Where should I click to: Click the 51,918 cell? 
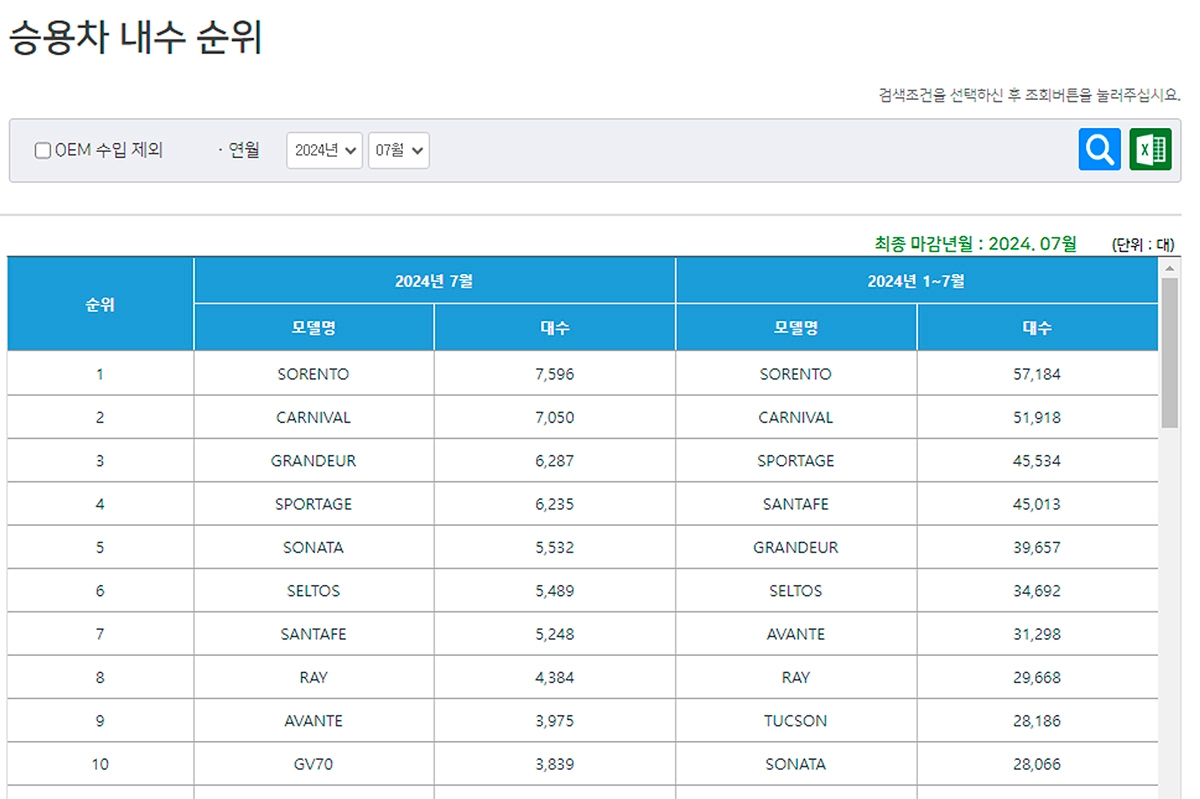[x=1037, y=417]
